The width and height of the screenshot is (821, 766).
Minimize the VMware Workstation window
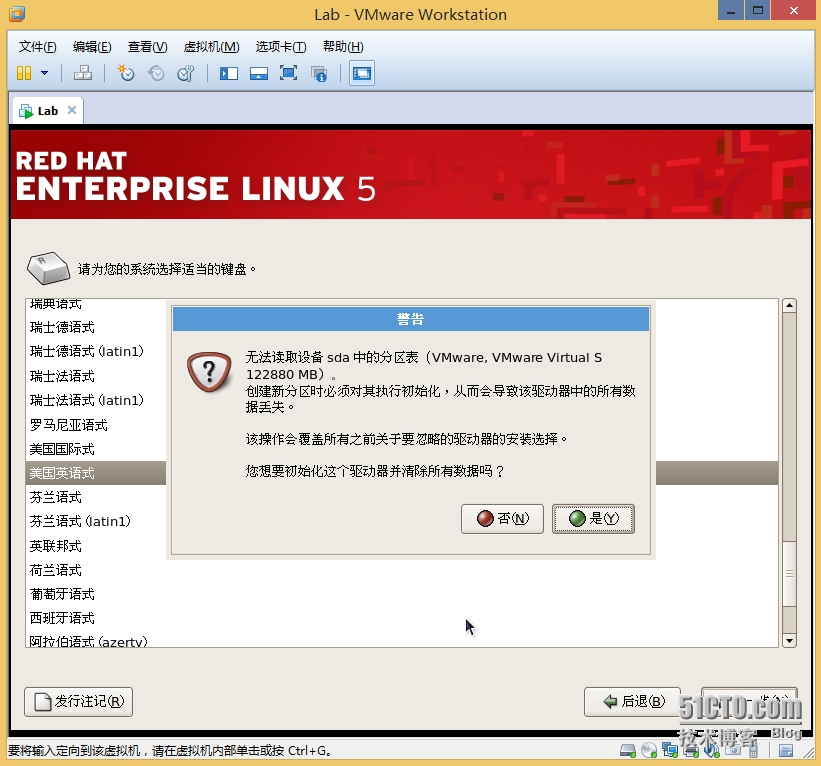point(731,10)
